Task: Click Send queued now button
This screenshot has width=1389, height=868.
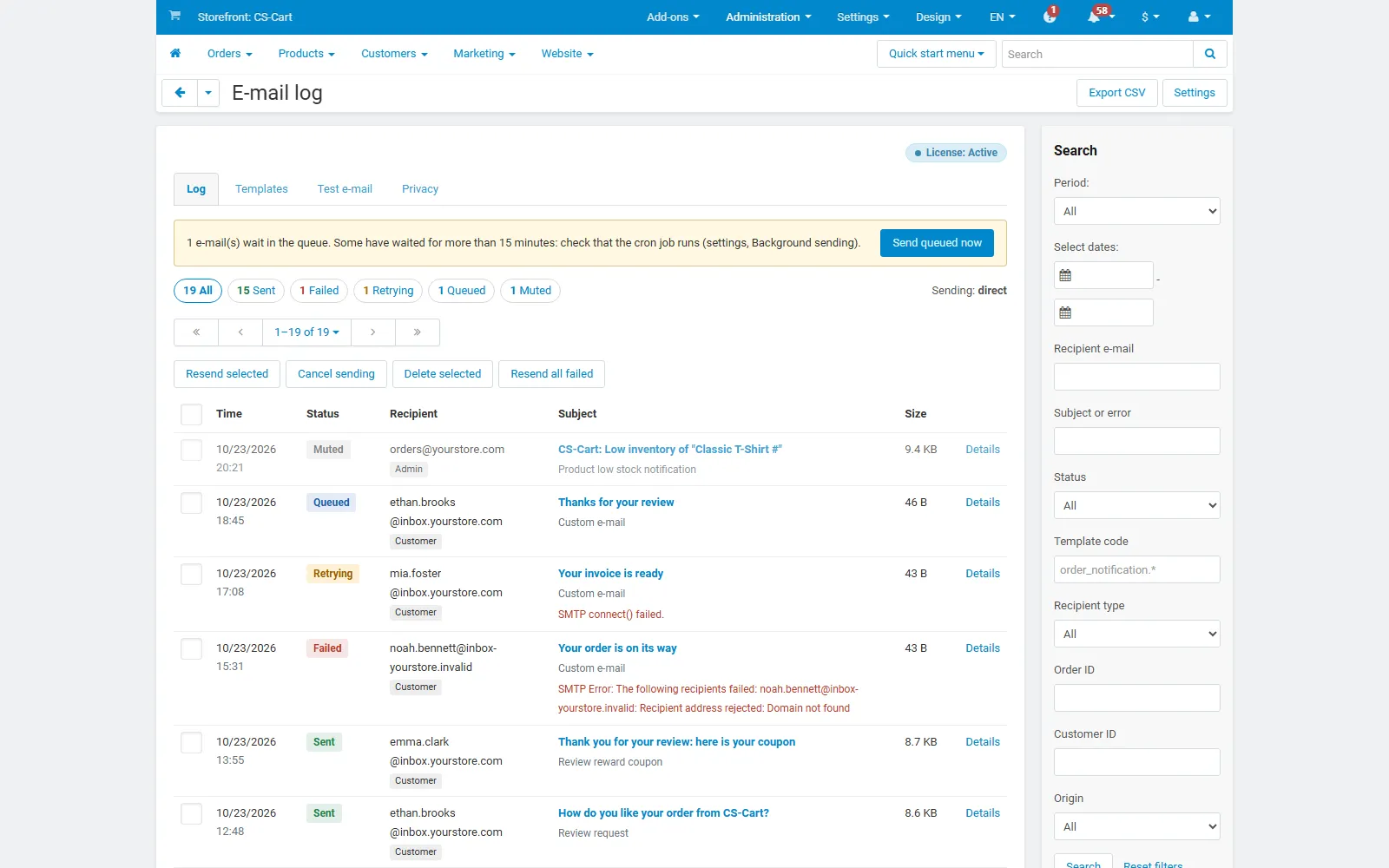Action: click(x=937, y=243)
